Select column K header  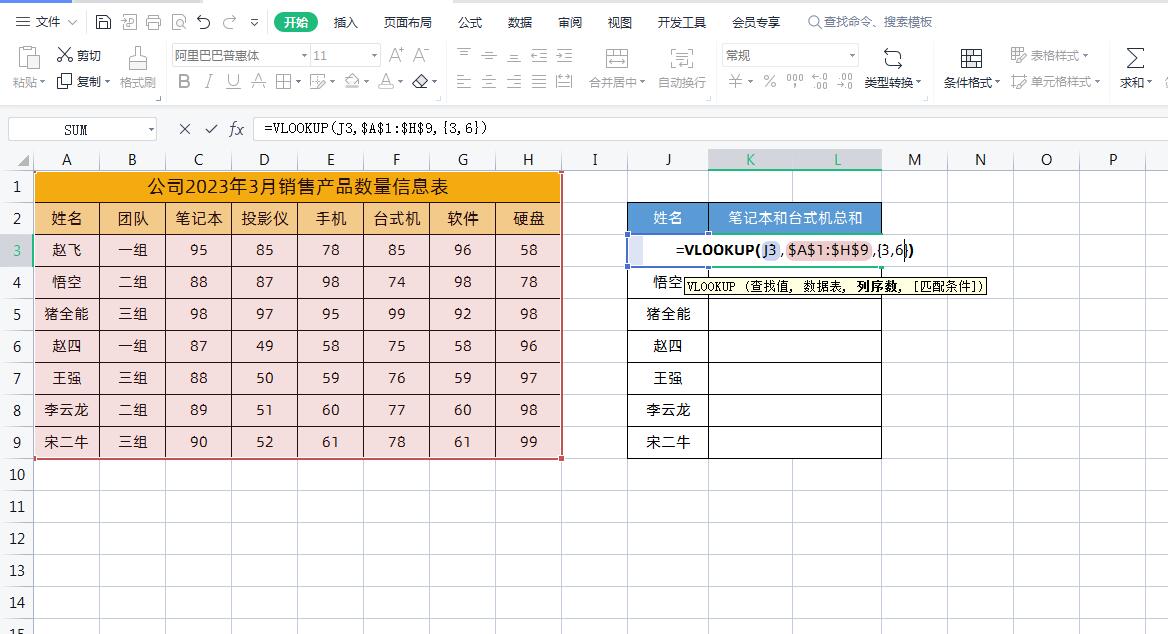pos(750,159)
